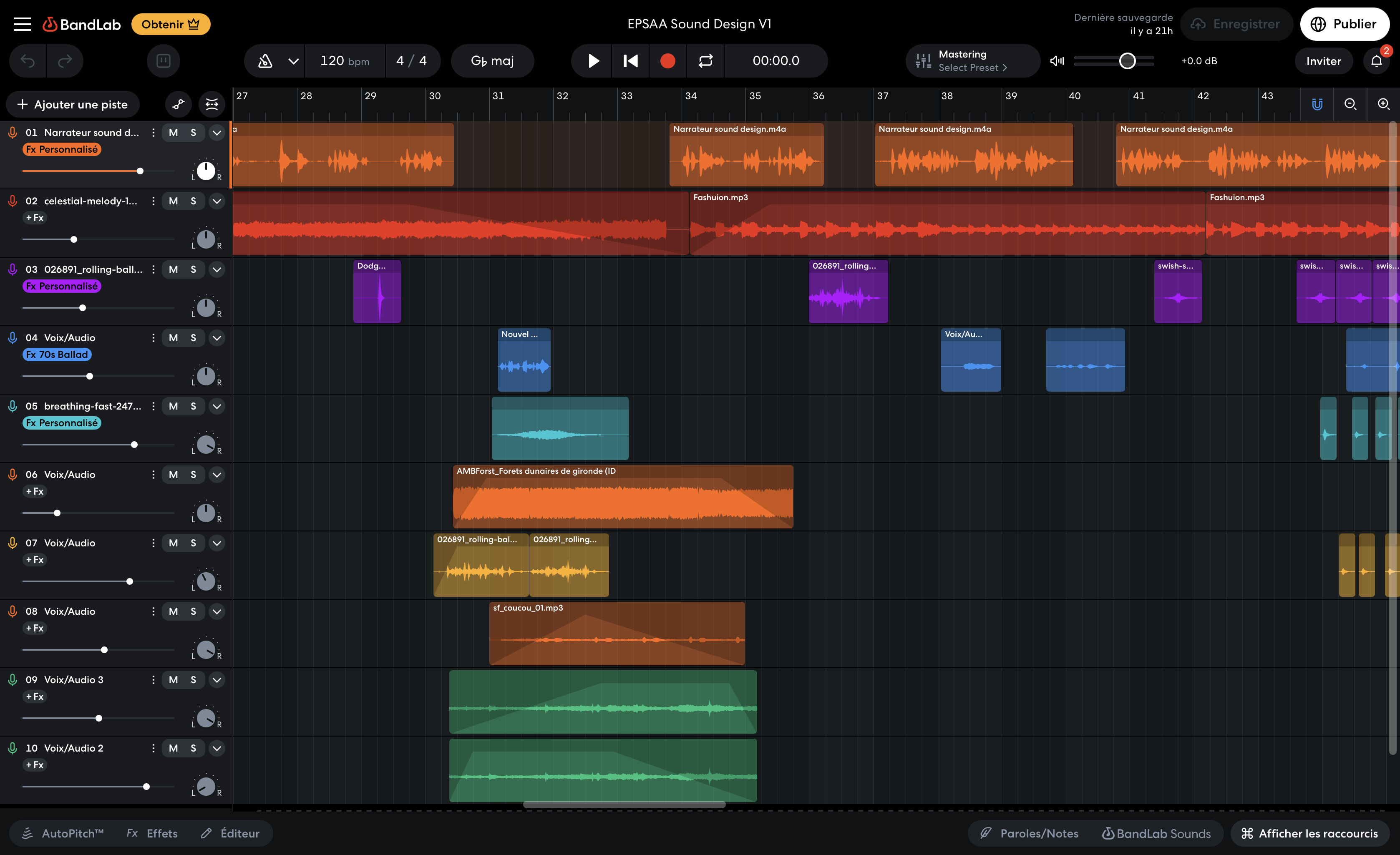Toggle the magnet snap-to-grid icon
Screen dimensions: 1400x855
click(1317, 104)
